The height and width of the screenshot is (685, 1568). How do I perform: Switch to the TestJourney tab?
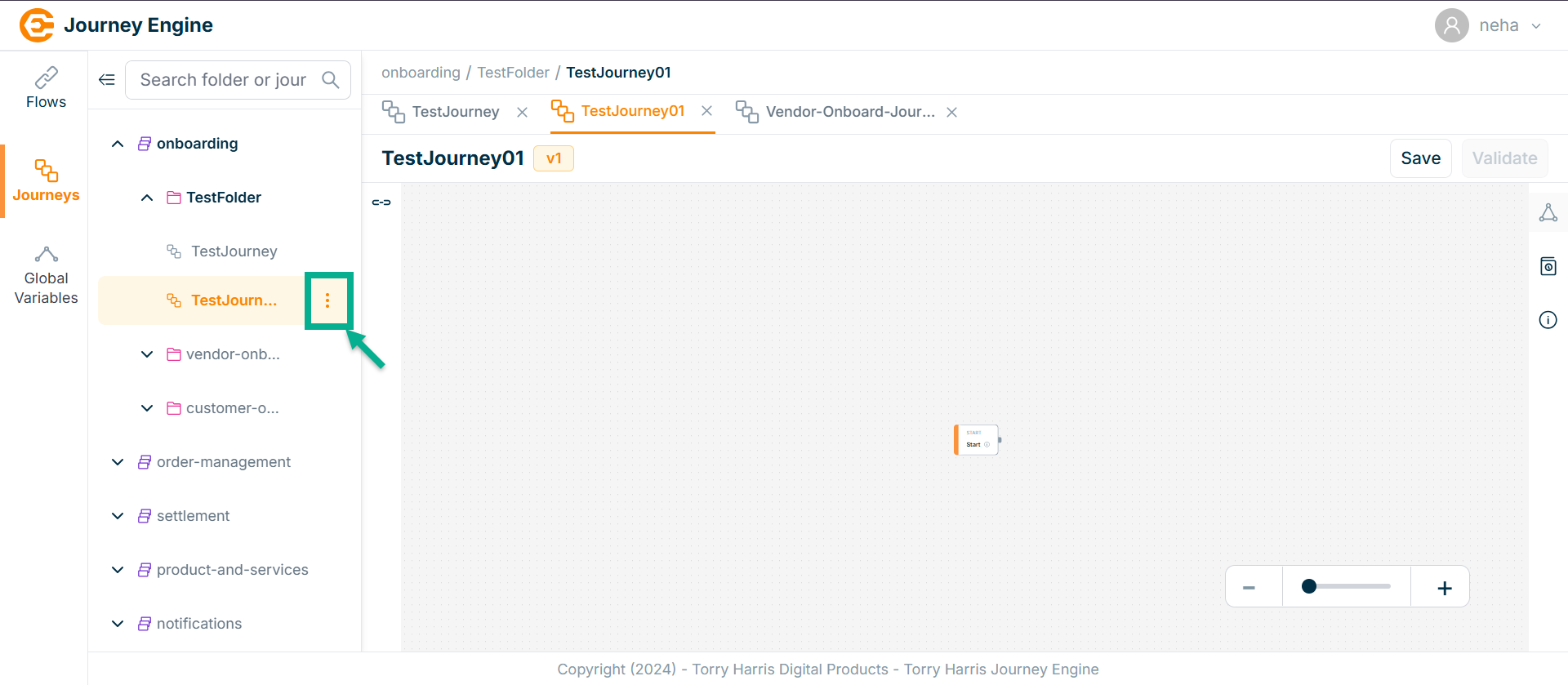click(x=455, y=112)
